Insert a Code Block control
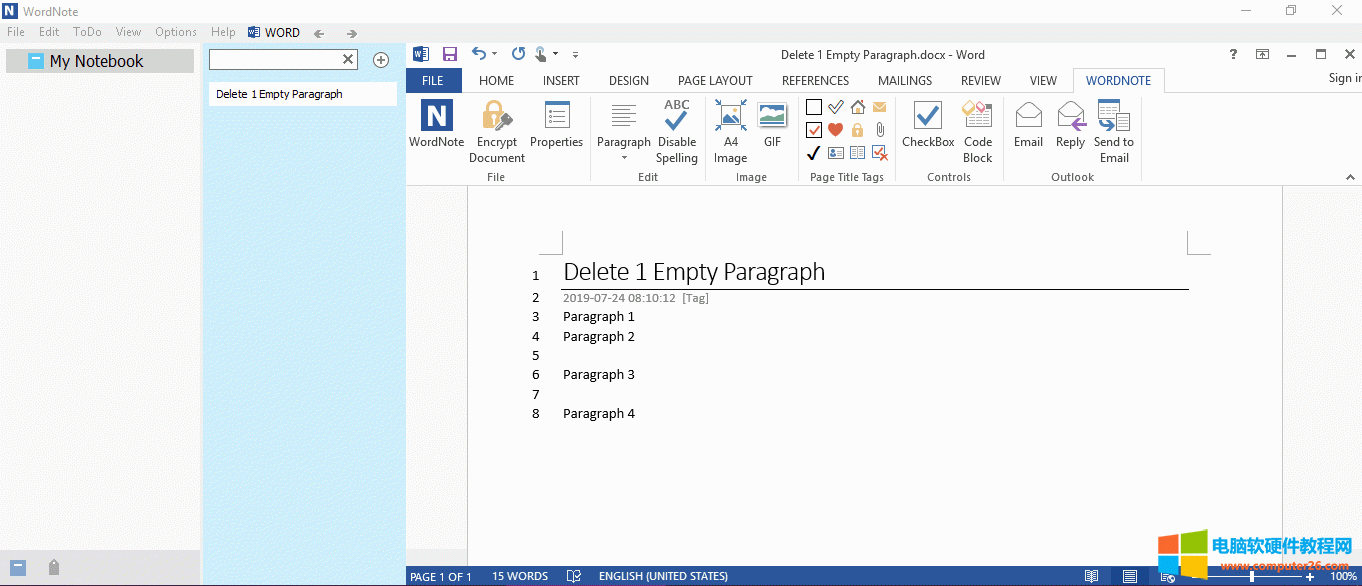 pyautogui.click(x=977, y=116)
